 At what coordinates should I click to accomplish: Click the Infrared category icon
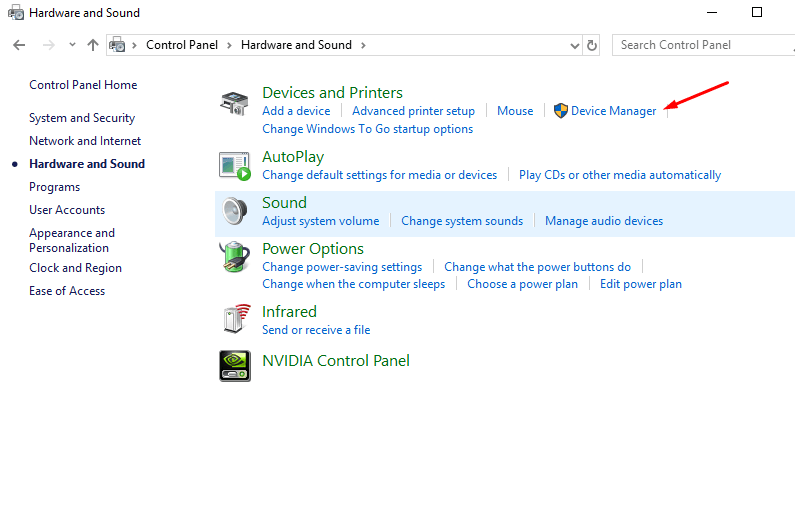coord(235,320)
